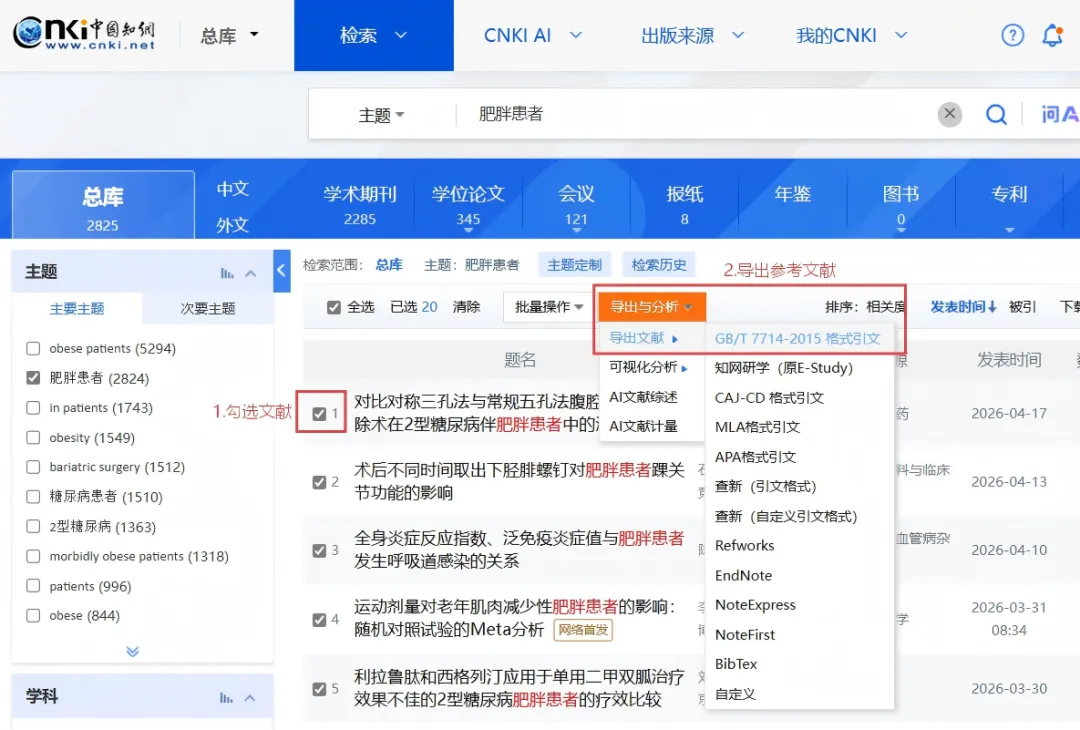1080x730 pixels.
Task: Select the 外文 language tab
Action: (x=233, y=225)
